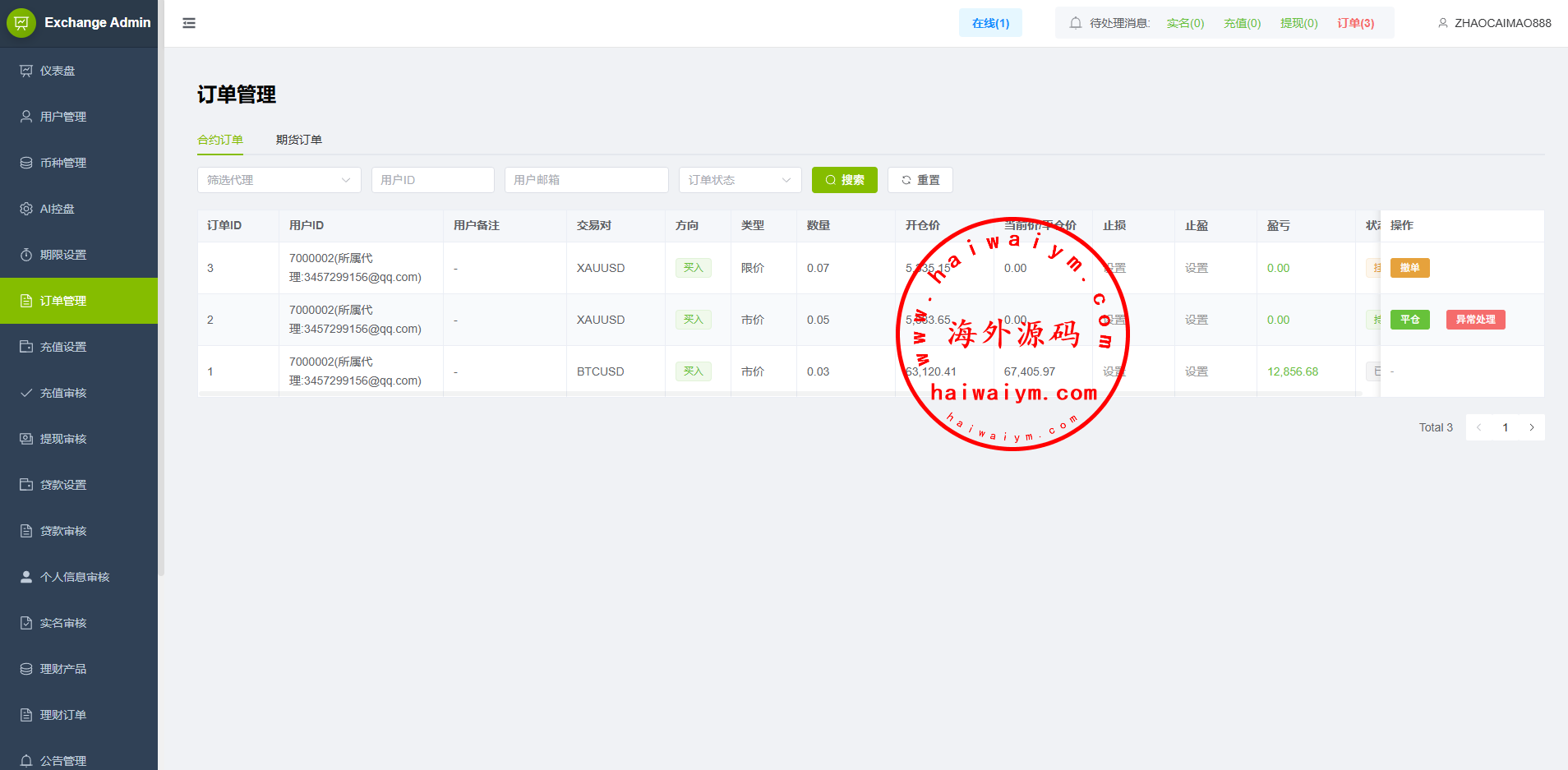
Task: Open 提现审核 withdrawal review in sidebar
Action: point(63,439)
